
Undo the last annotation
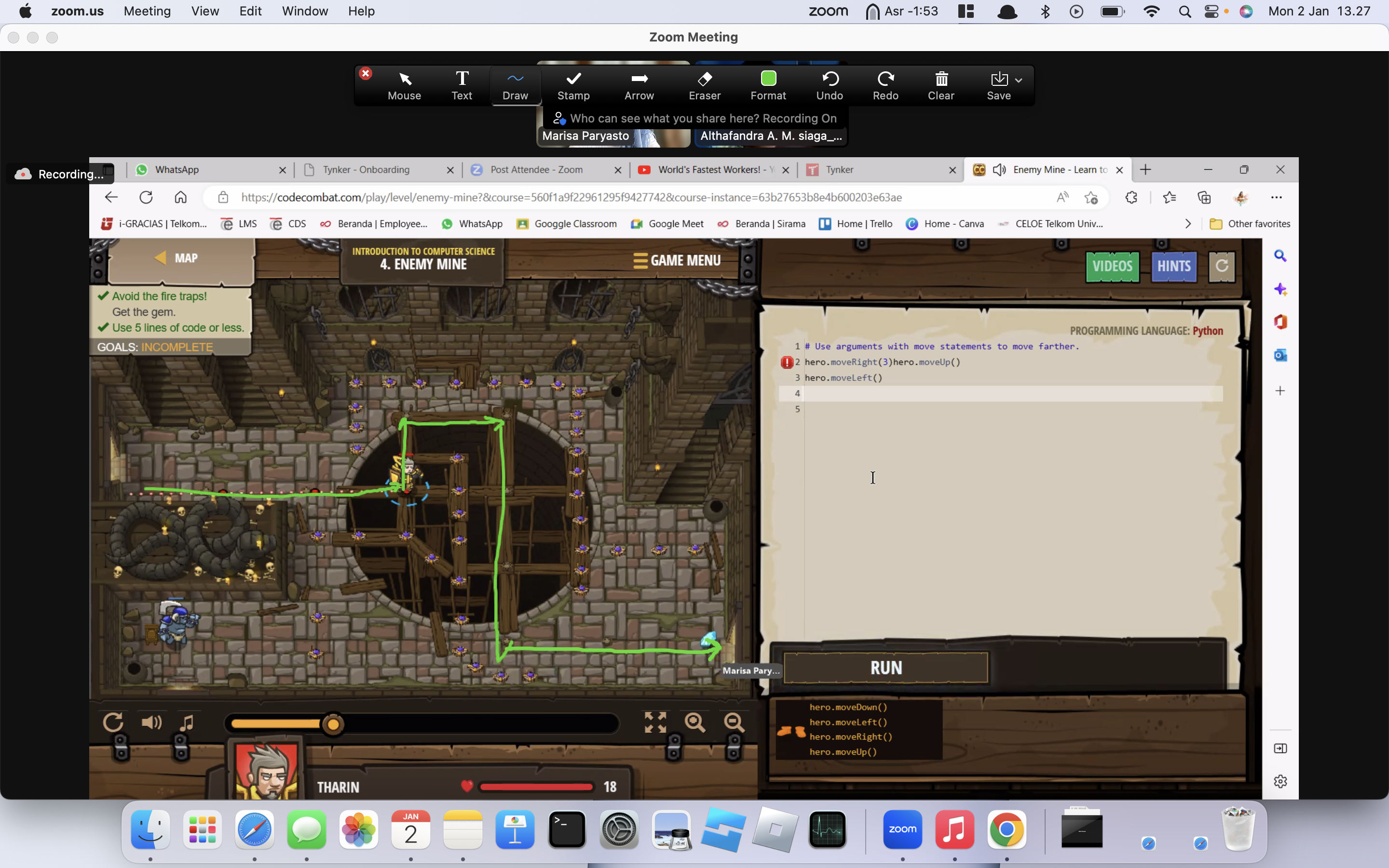click(830, 85)
